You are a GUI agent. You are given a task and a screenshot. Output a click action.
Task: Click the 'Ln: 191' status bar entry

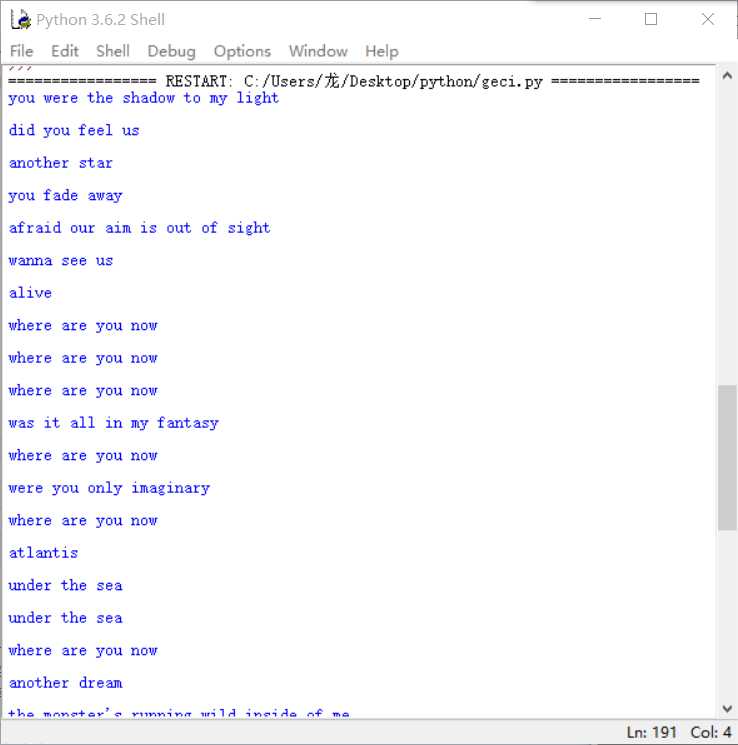(x=651, y=732)
